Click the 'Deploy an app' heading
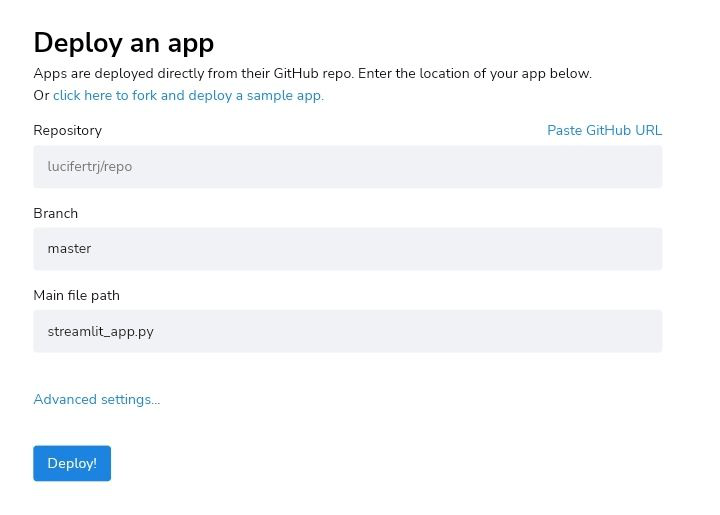Screen dimensions: 720x515 tap(124, 43)
